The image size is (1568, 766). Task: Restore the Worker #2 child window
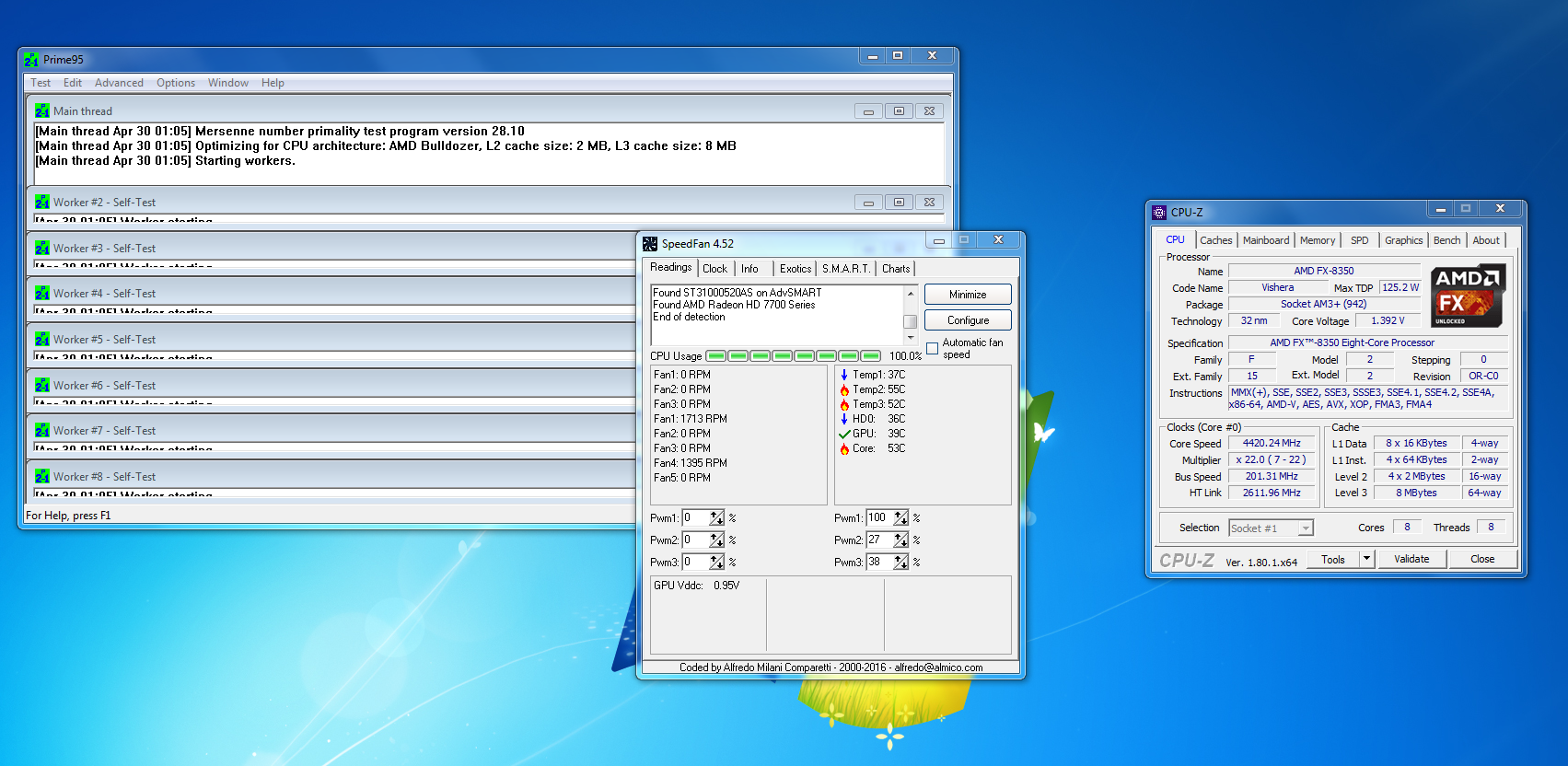point(899,203)
